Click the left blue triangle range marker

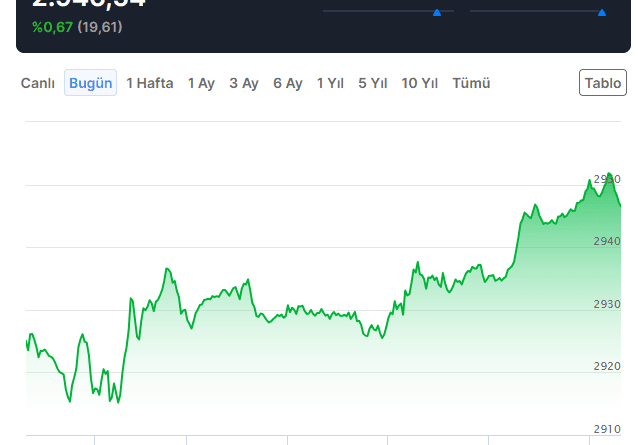pos(437,12)
